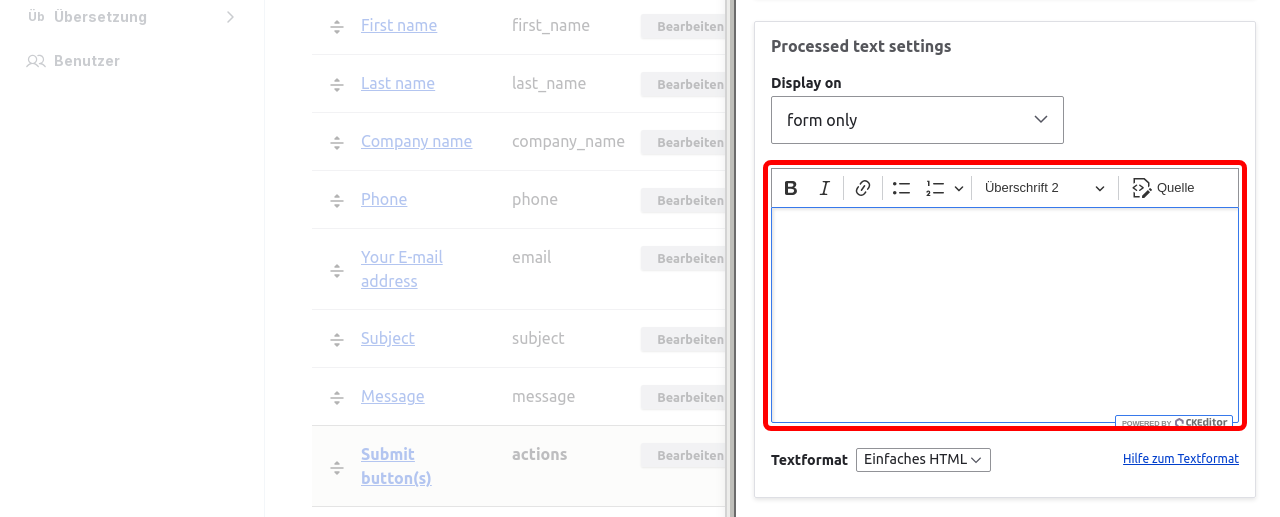Open the Company name element link
This screenshot has height=517, width=1280.
point(416,141)
